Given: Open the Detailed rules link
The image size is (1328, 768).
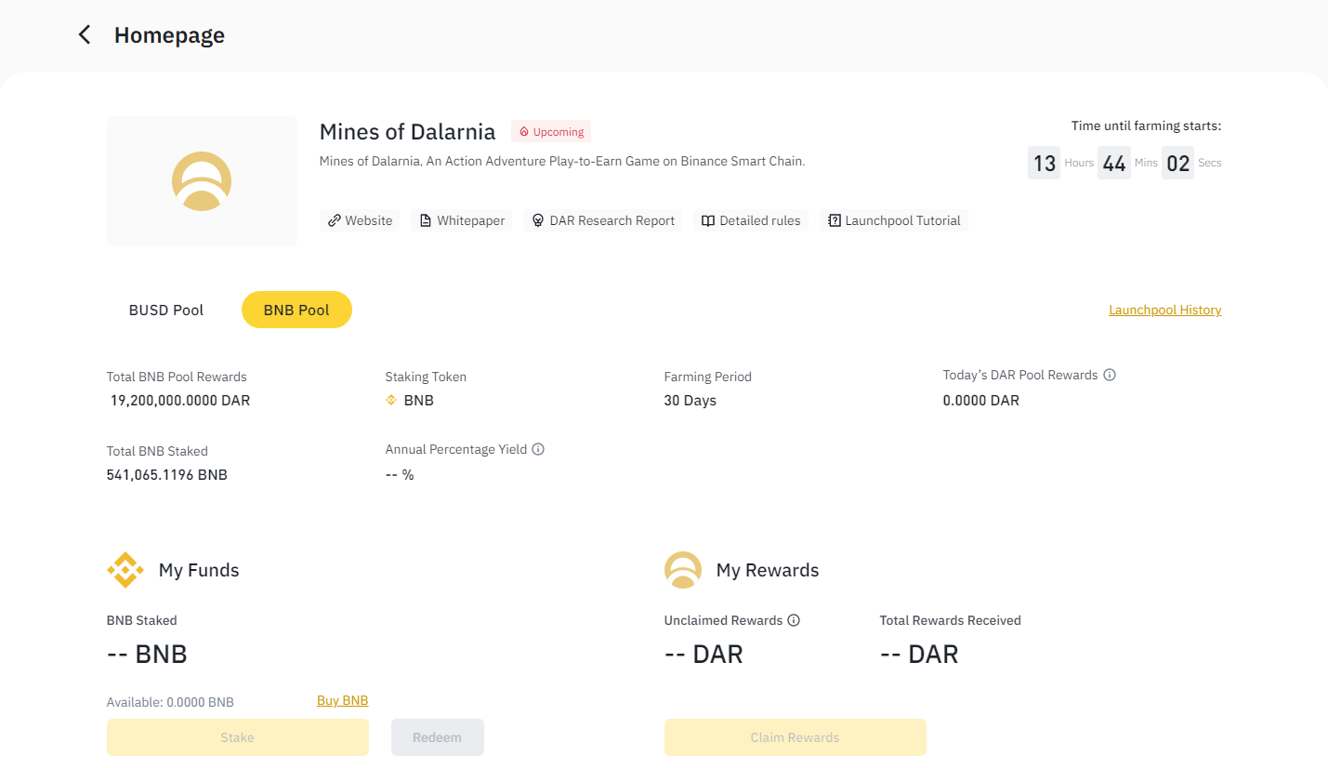Looking at the screenshot, I should tap(751, 221).
